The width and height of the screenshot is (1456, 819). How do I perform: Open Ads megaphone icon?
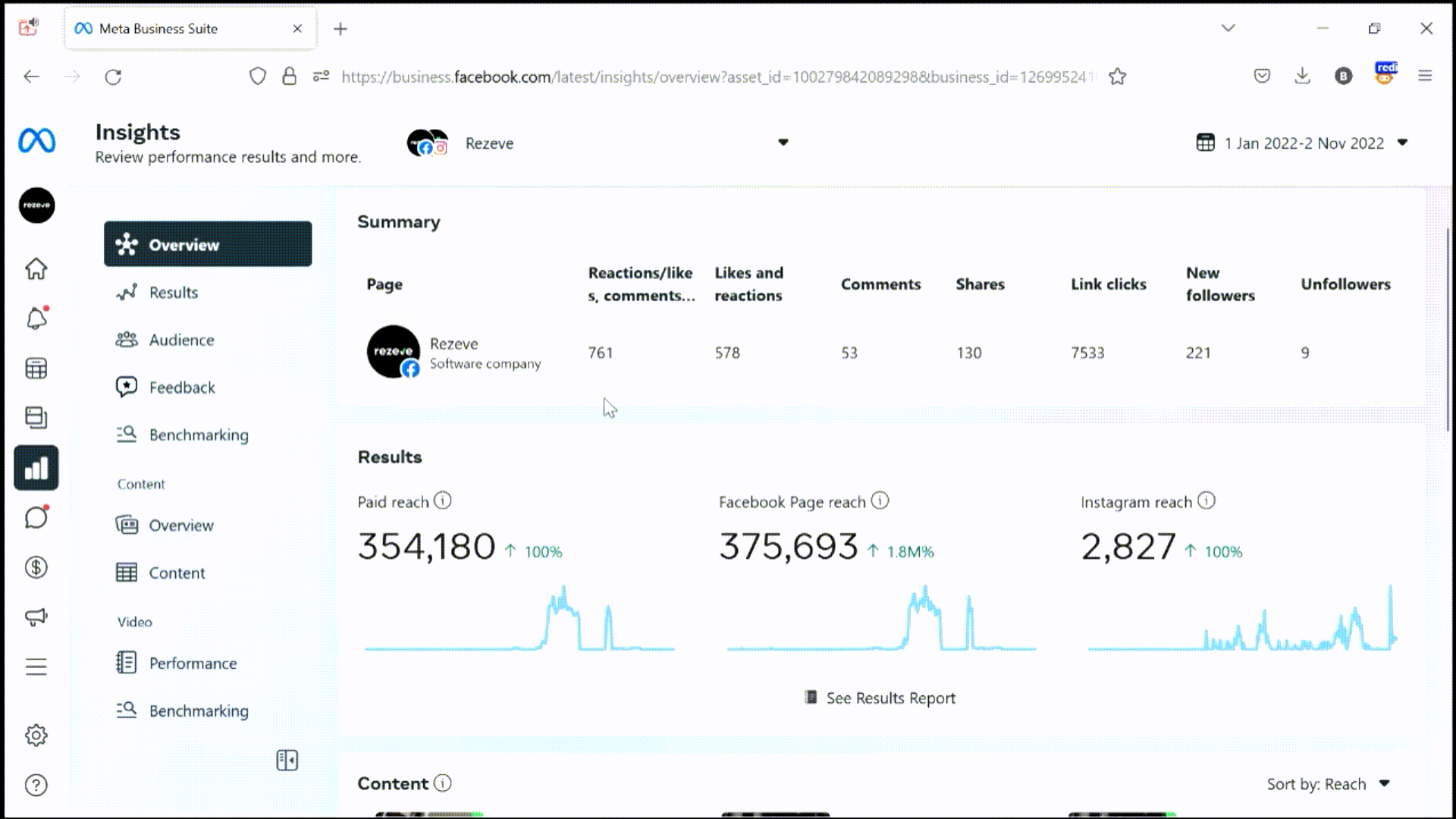click(36, 617)
